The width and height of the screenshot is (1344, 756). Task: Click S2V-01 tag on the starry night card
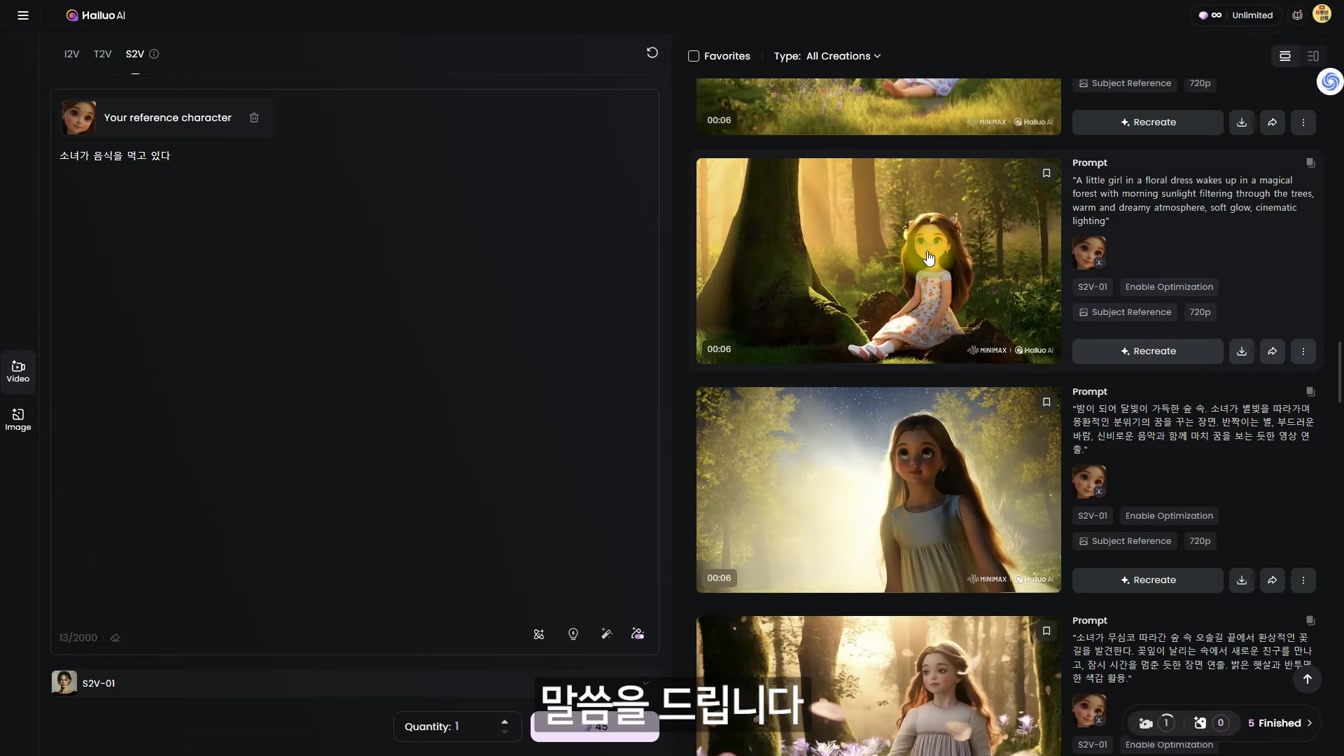coord(1092,516)
